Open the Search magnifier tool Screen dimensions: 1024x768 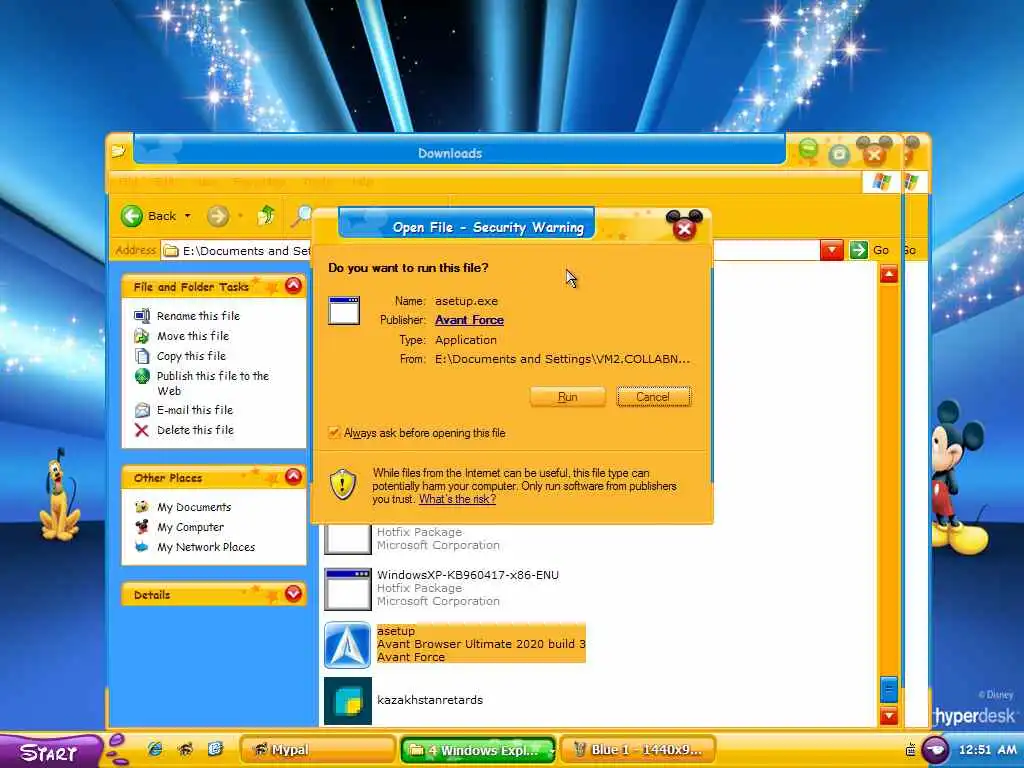[301, 216]
